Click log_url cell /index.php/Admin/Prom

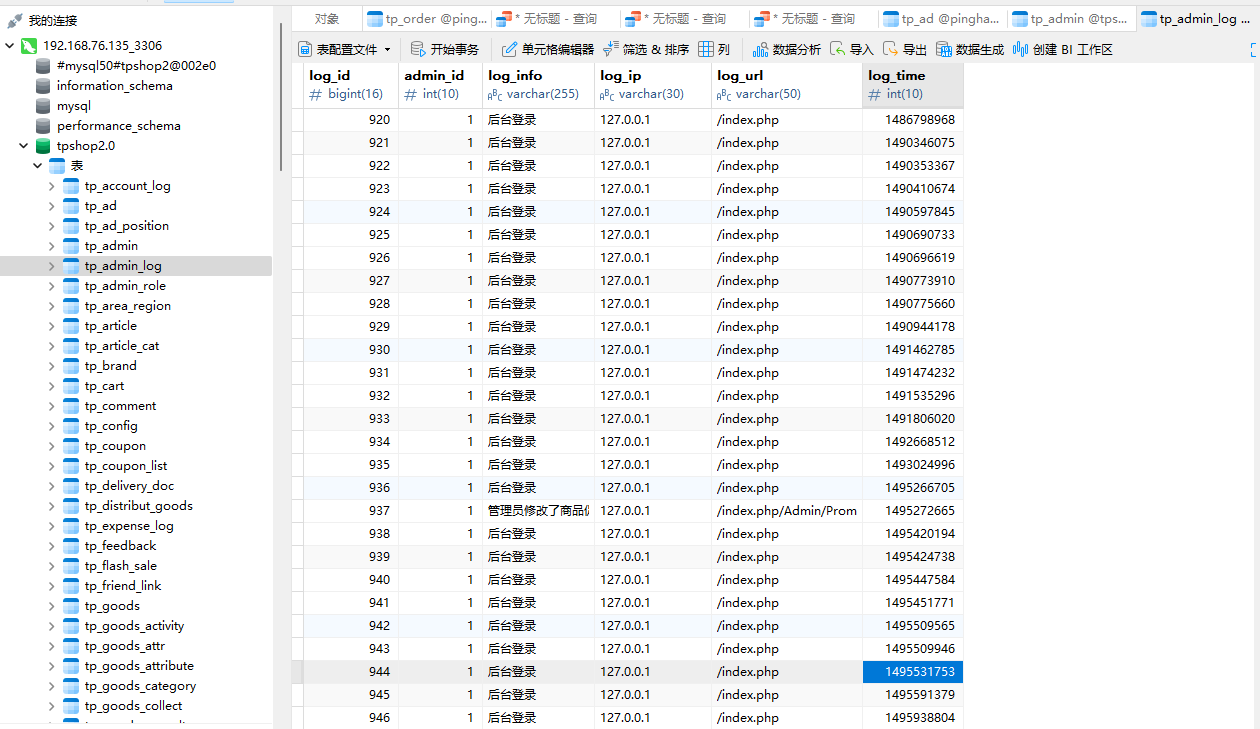tap(787, 511)
